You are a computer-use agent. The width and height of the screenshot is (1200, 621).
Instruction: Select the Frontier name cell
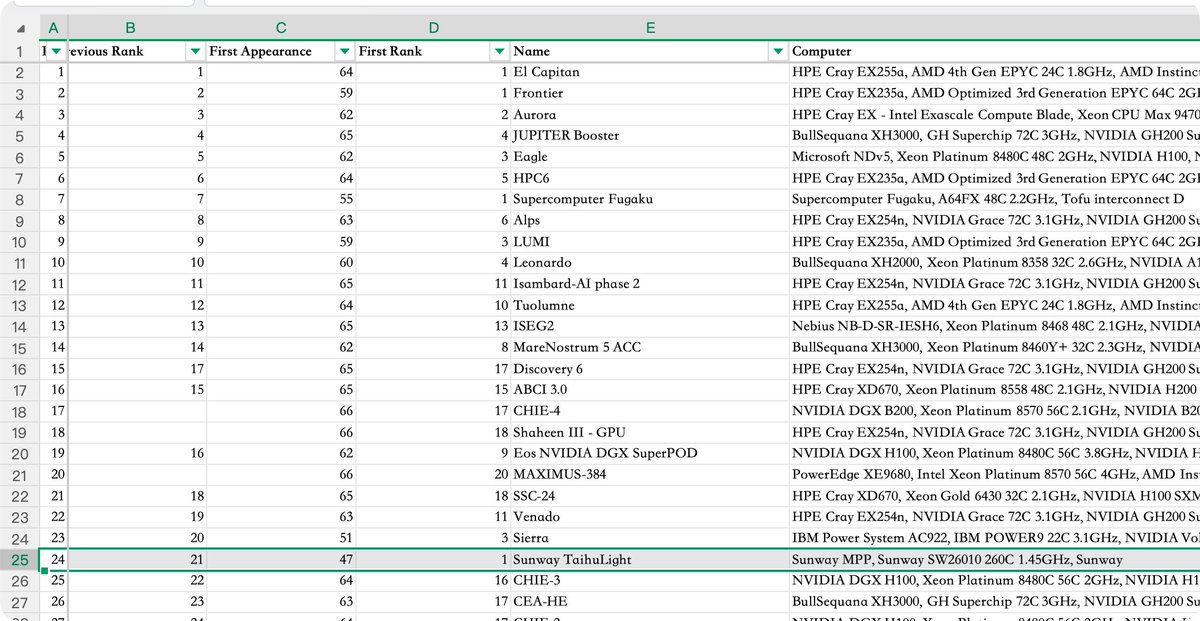coord(650,93)
